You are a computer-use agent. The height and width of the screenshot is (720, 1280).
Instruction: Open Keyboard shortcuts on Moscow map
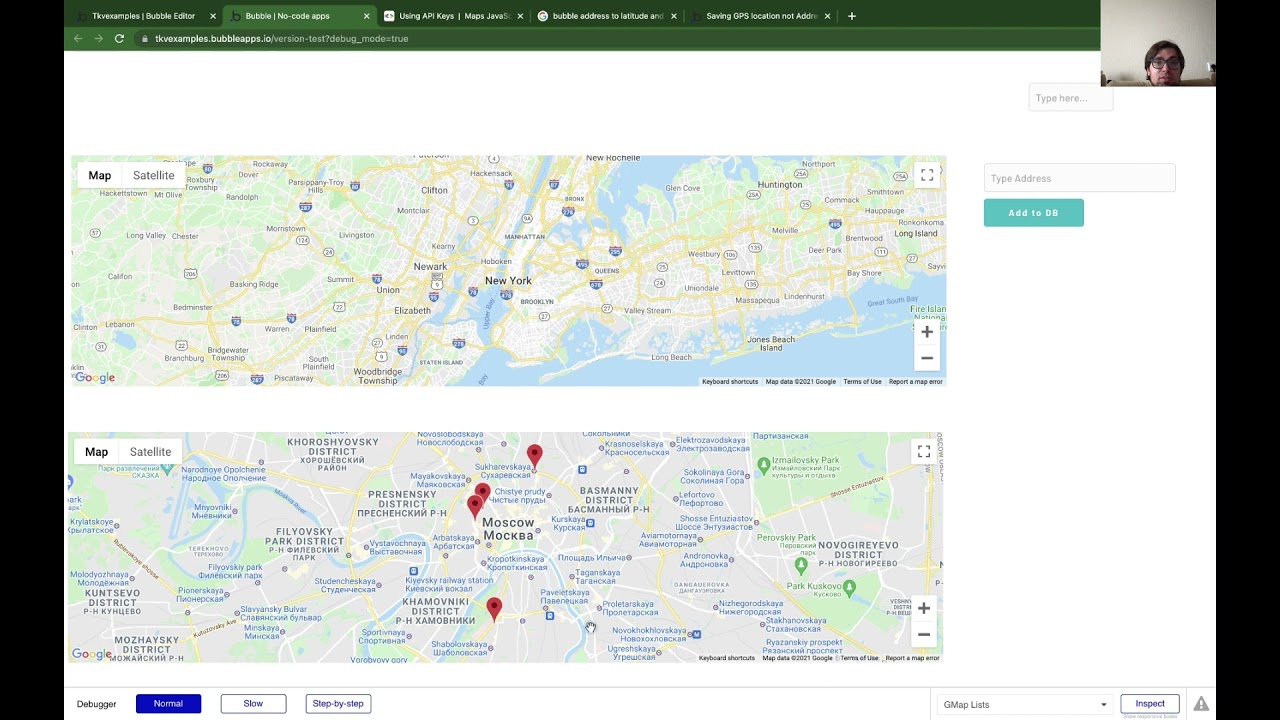point(727,658)
